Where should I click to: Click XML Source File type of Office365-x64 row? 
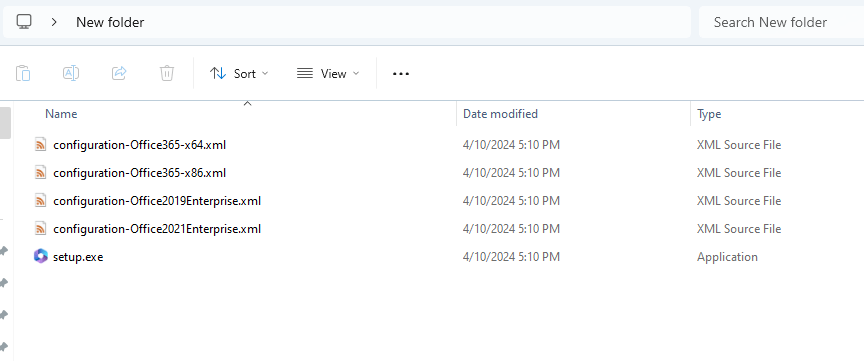tap(739, 145)
